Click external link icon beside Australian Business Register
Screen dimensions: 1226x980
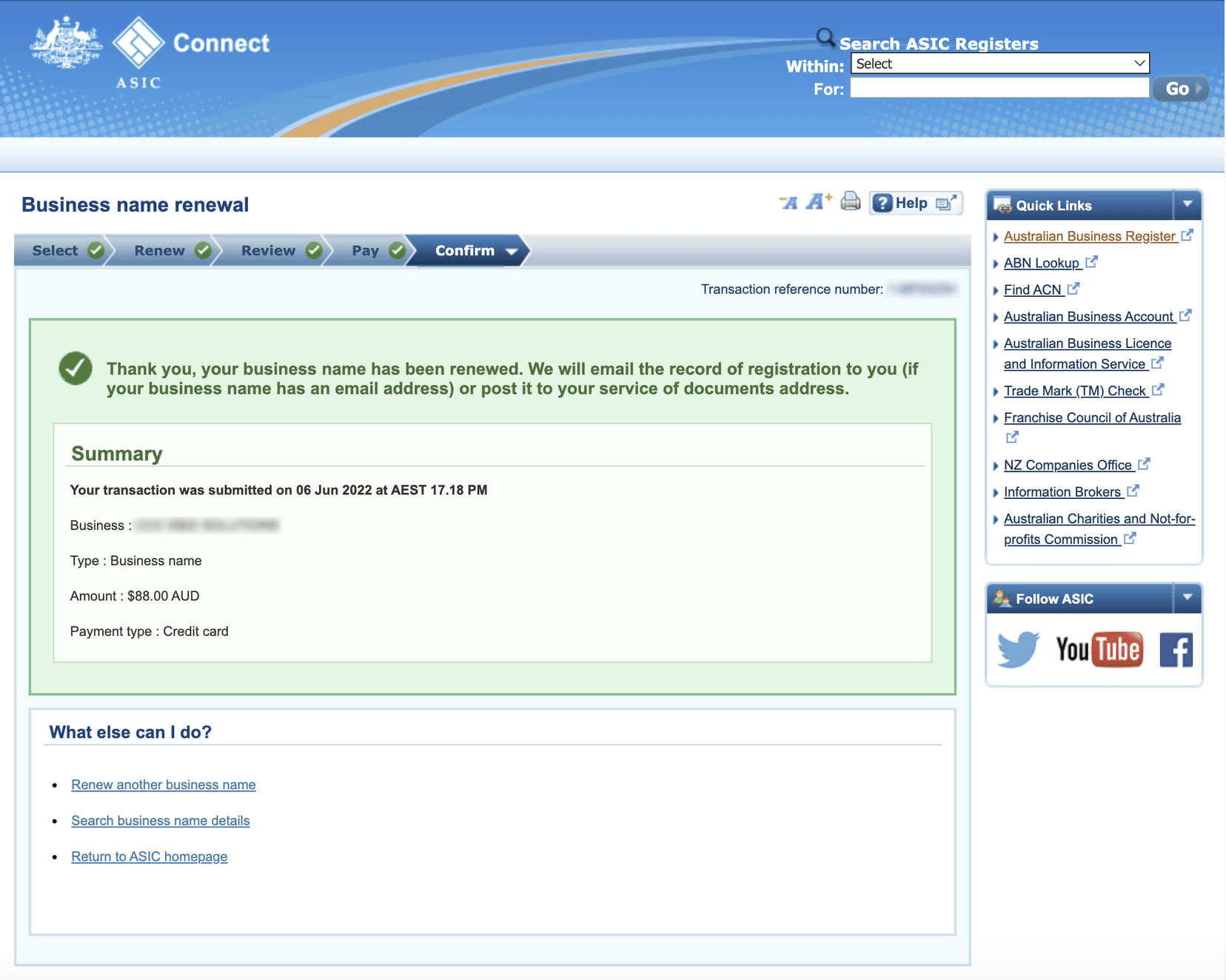coord(1187,235)
